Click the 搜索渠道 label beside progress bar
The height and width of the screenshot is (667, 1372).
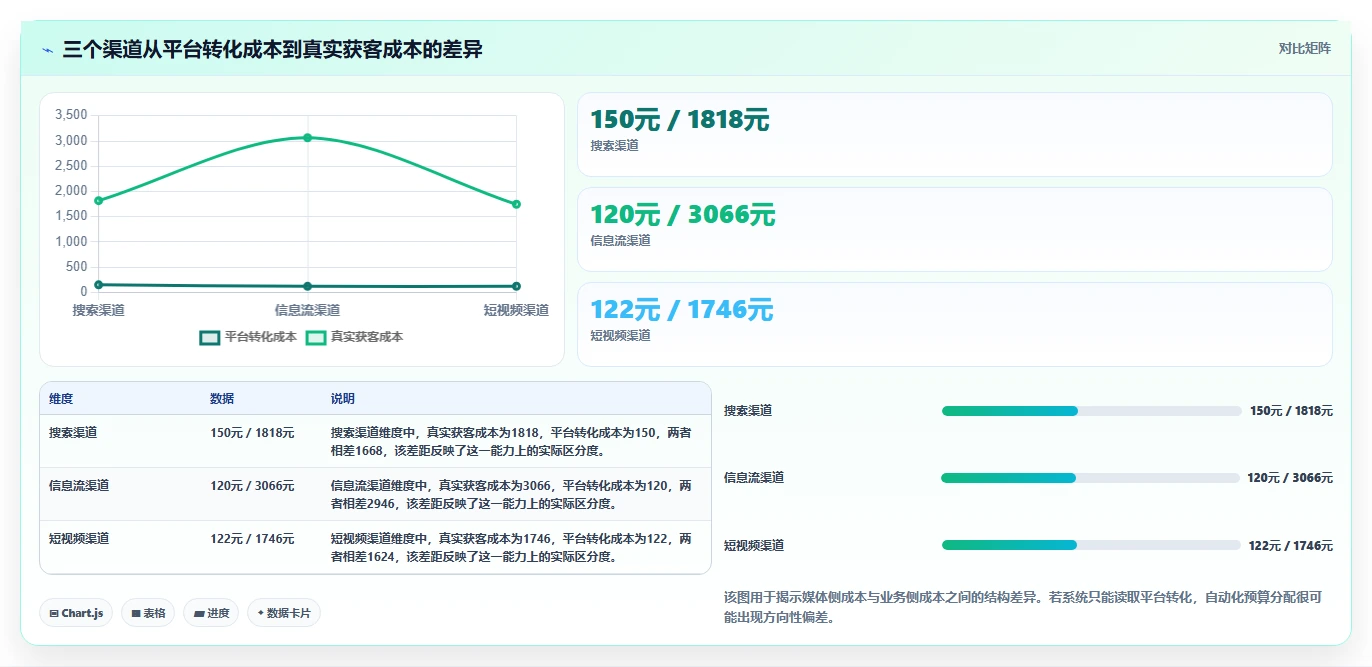[748, 411]
